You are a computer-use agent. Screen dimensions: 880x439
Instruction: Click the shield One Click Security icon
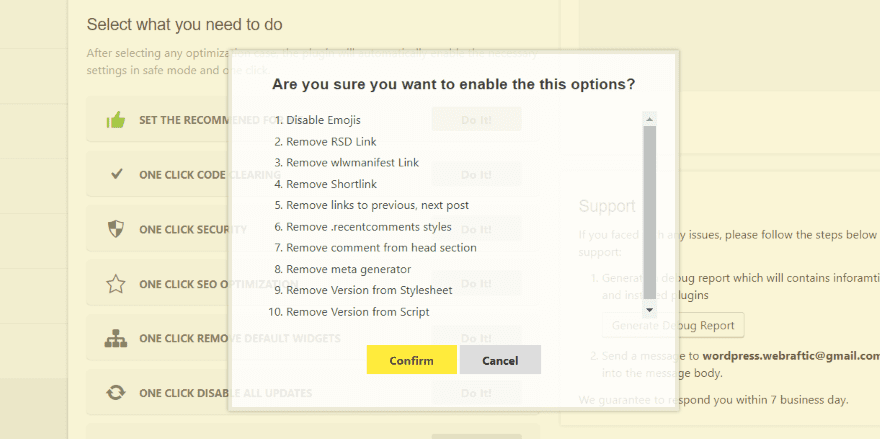pos(116,229)
